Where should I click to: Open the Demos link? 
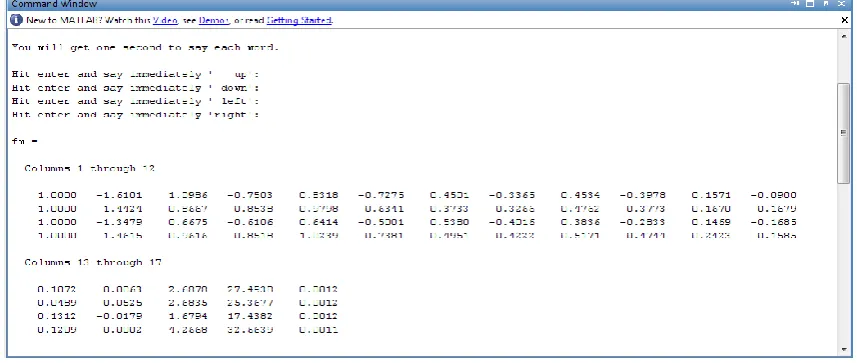point(214,20)
